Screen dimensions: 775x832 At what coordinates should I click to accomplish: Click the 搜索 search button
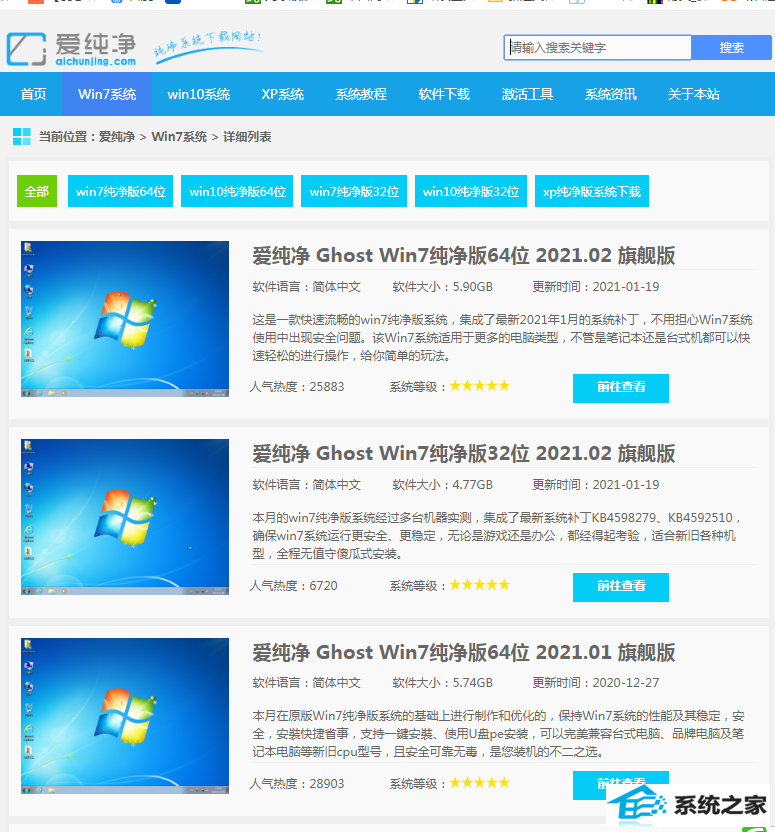[x=732, y=48]
